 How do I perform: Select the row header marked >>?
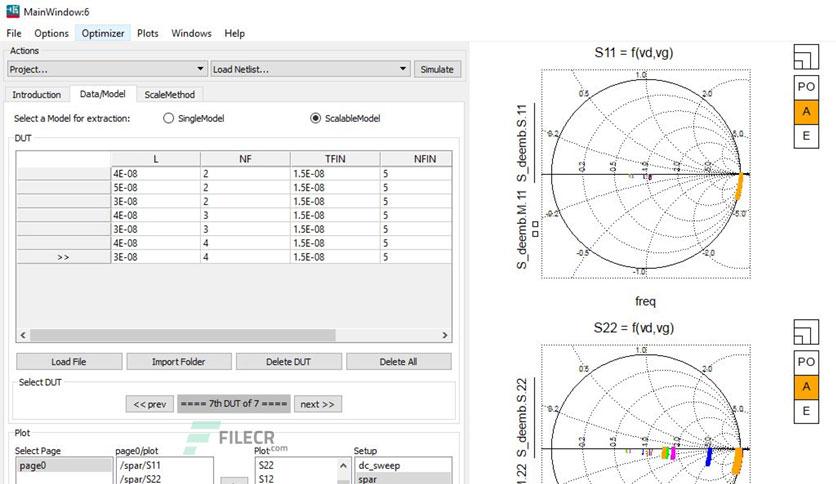tap(63, 257)
